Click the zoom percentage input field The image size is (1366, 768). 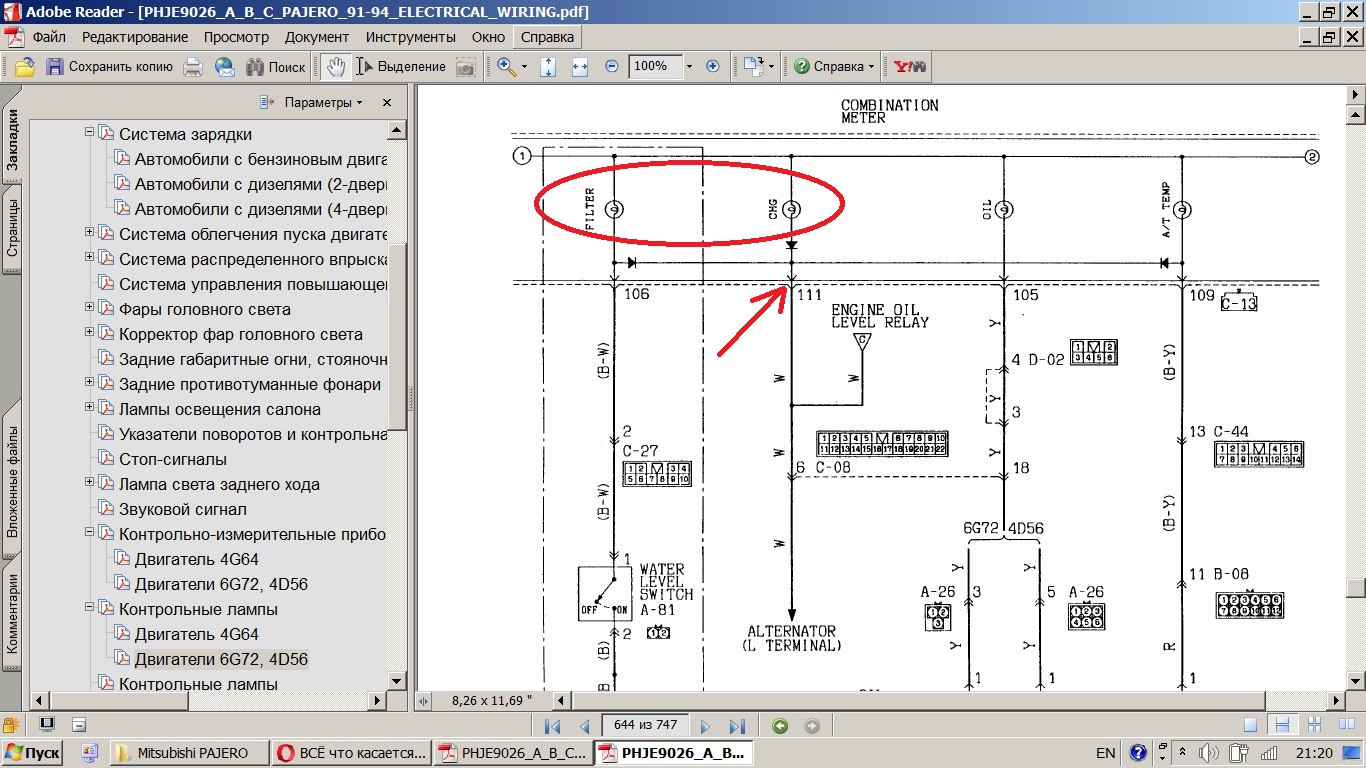(654, 67)
